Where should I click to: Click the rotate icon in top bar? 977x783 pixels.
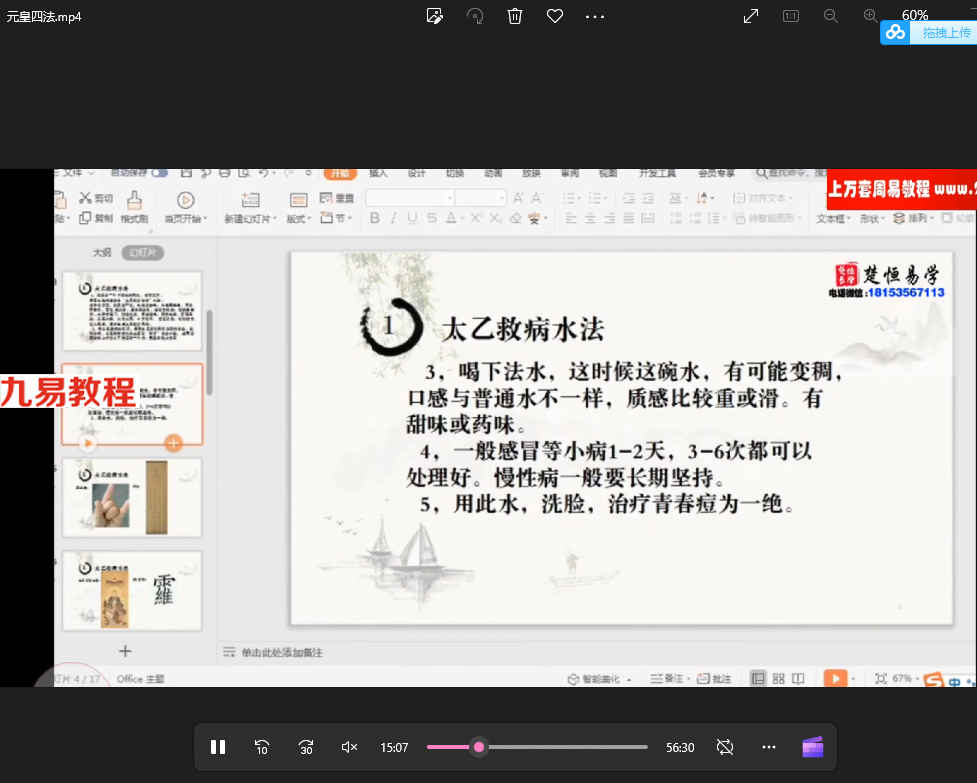(475, 16)
